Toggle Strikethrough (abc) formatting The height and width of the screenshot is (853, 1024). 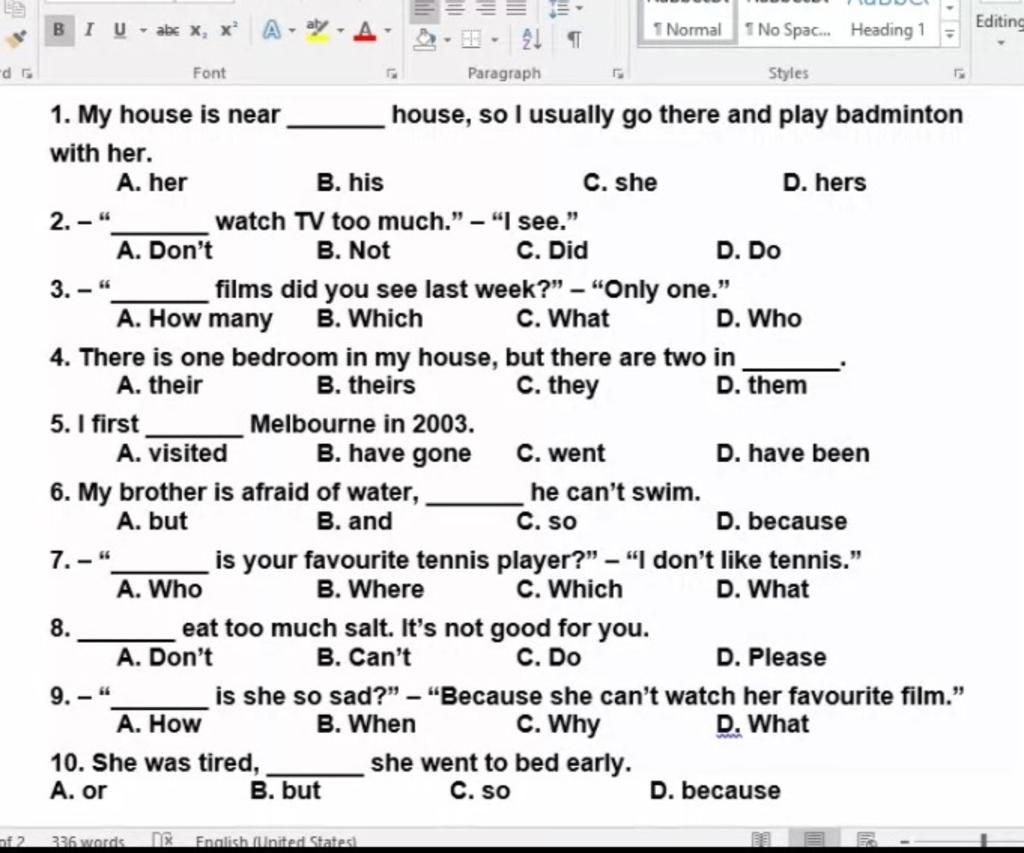coord(167,30)
